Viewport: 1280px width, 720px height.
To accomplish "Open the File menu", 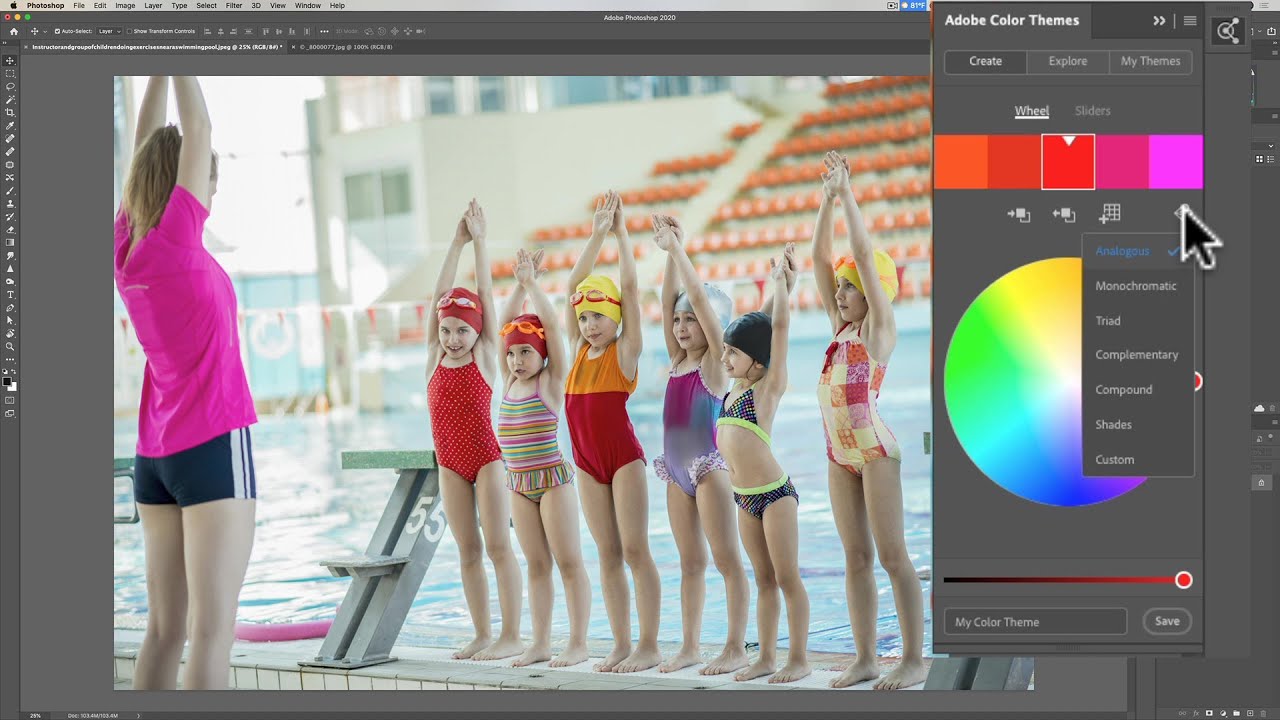I will tap(79, 5).
